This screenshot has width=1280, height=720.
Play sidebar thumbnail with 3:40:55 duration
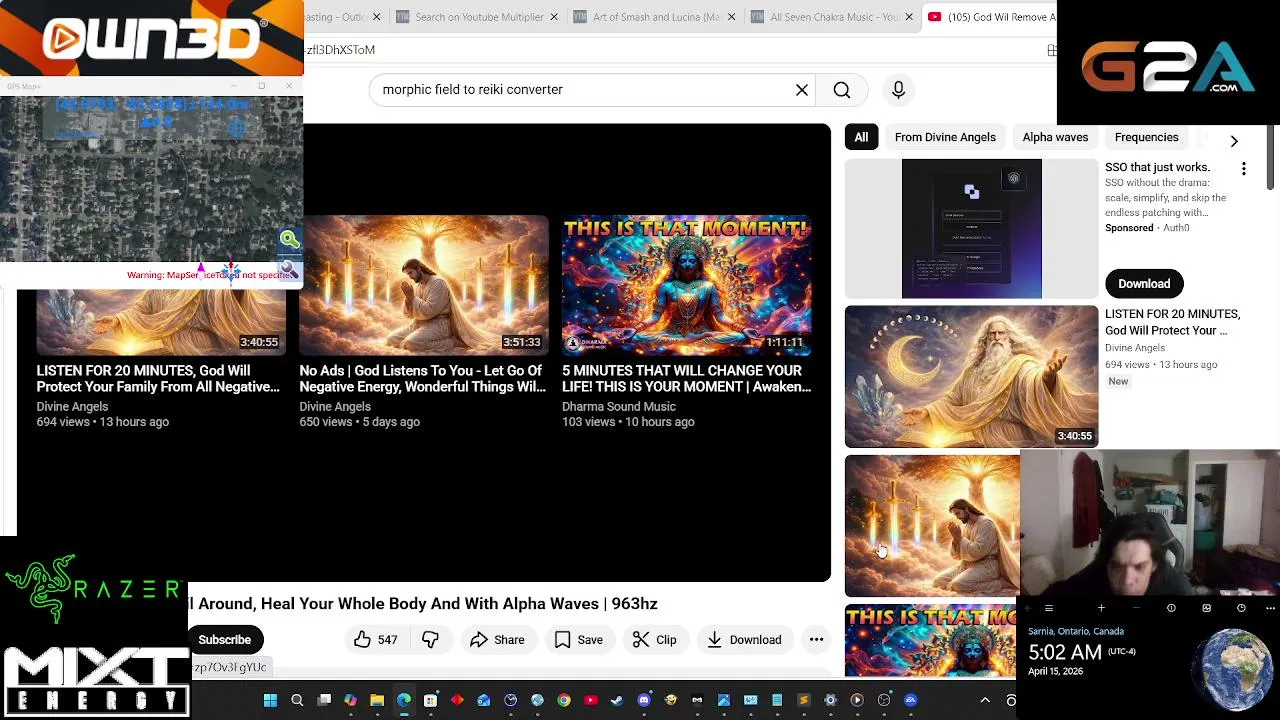tap(971, 377)
